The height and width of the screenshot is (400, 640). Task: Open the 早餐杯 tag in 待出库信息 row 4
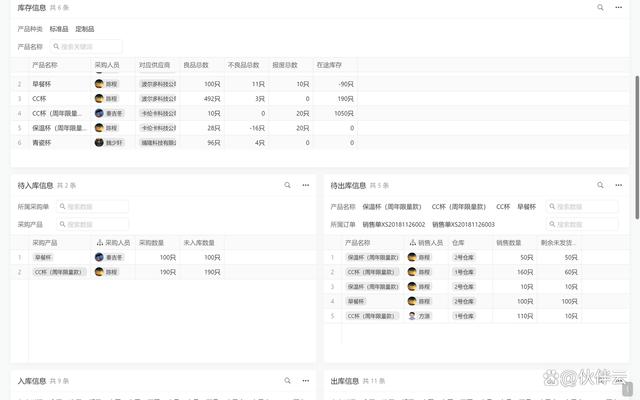[356, 301]
